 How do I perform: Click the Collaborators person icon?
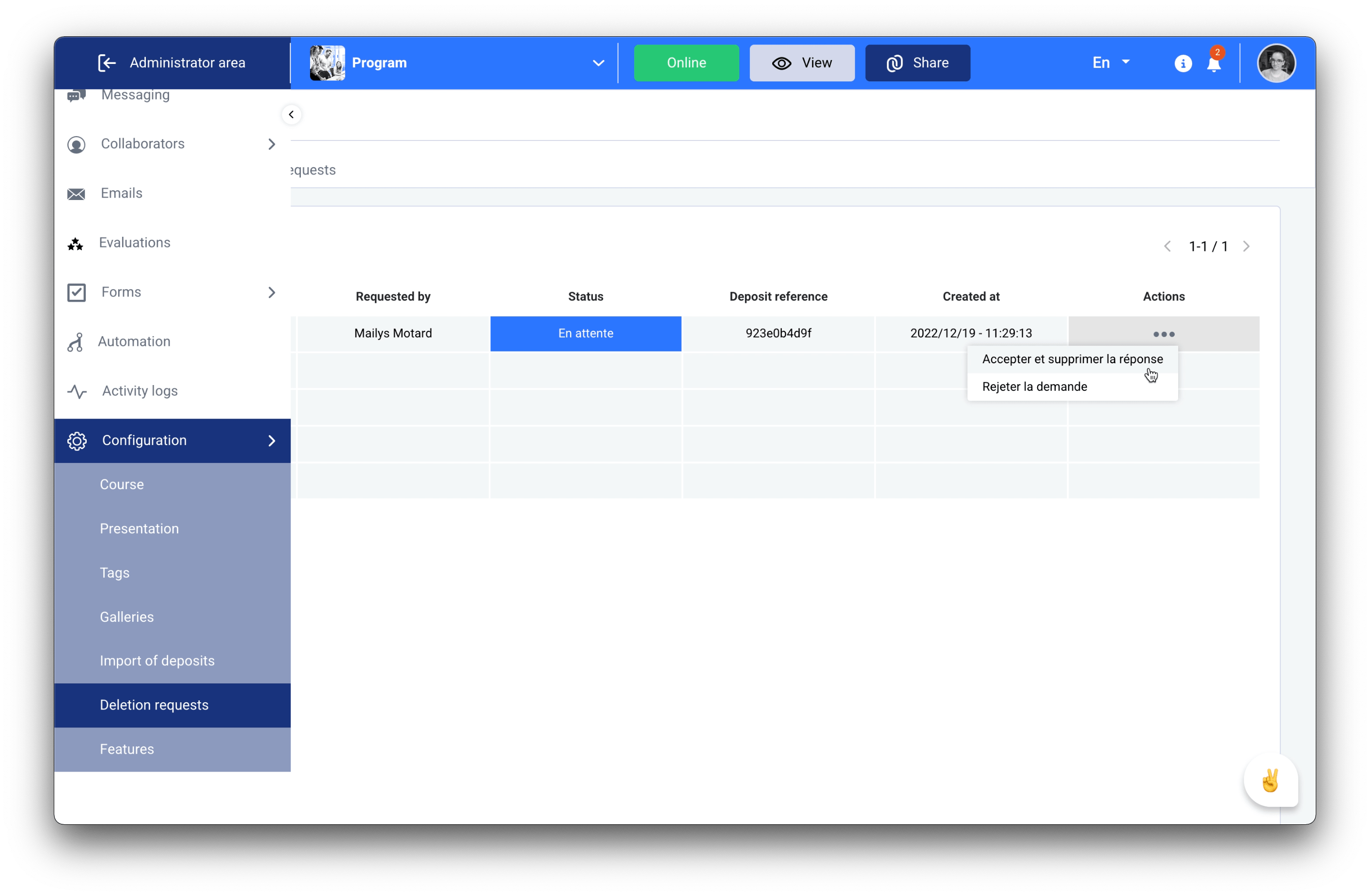pyautogui.click(x=76, y=144)
